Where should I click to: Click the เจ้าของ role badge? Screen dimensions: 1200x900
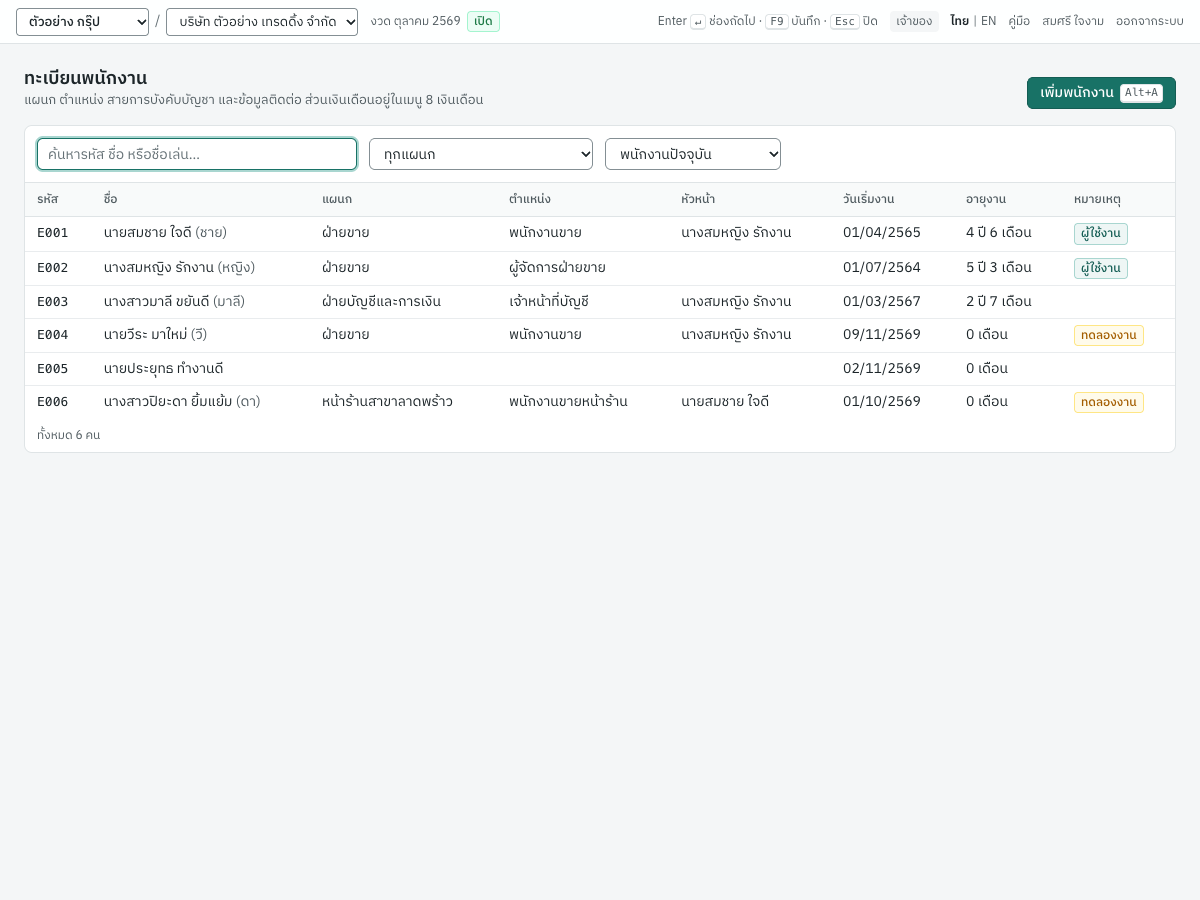click(x=914, y=21)
